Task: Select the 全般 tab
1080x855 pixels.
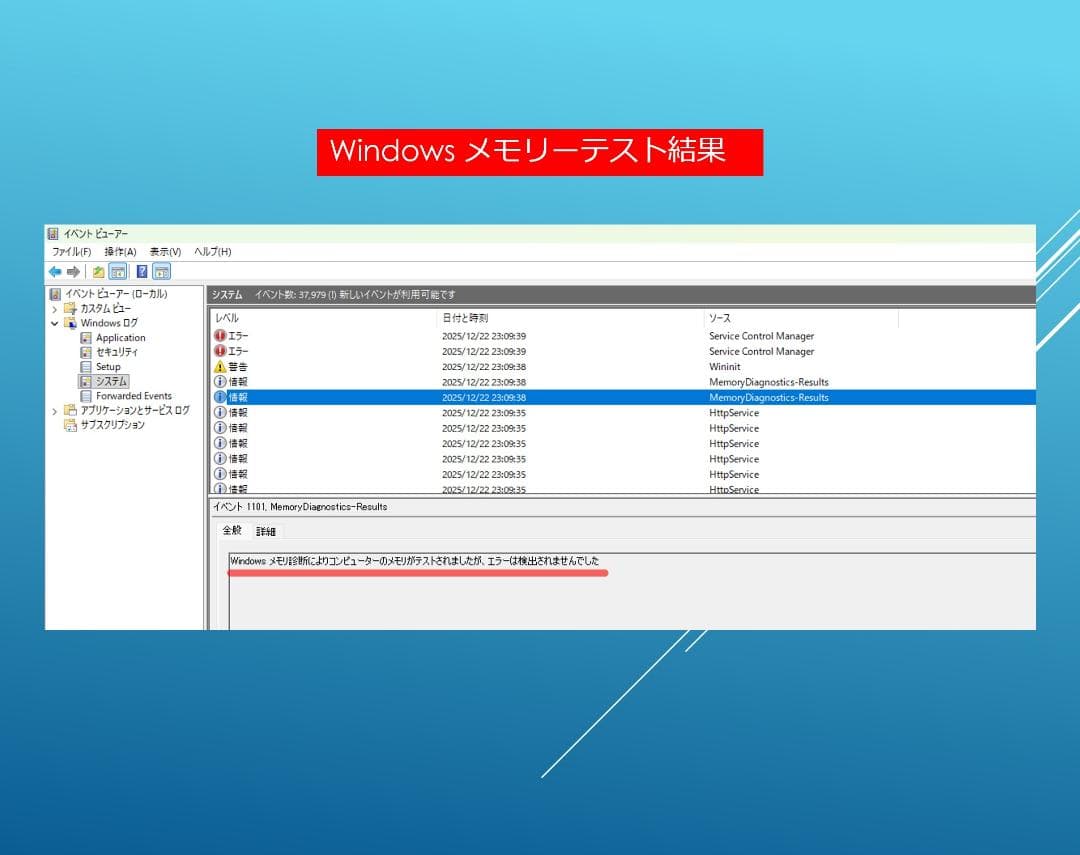Action: (231, 531)
